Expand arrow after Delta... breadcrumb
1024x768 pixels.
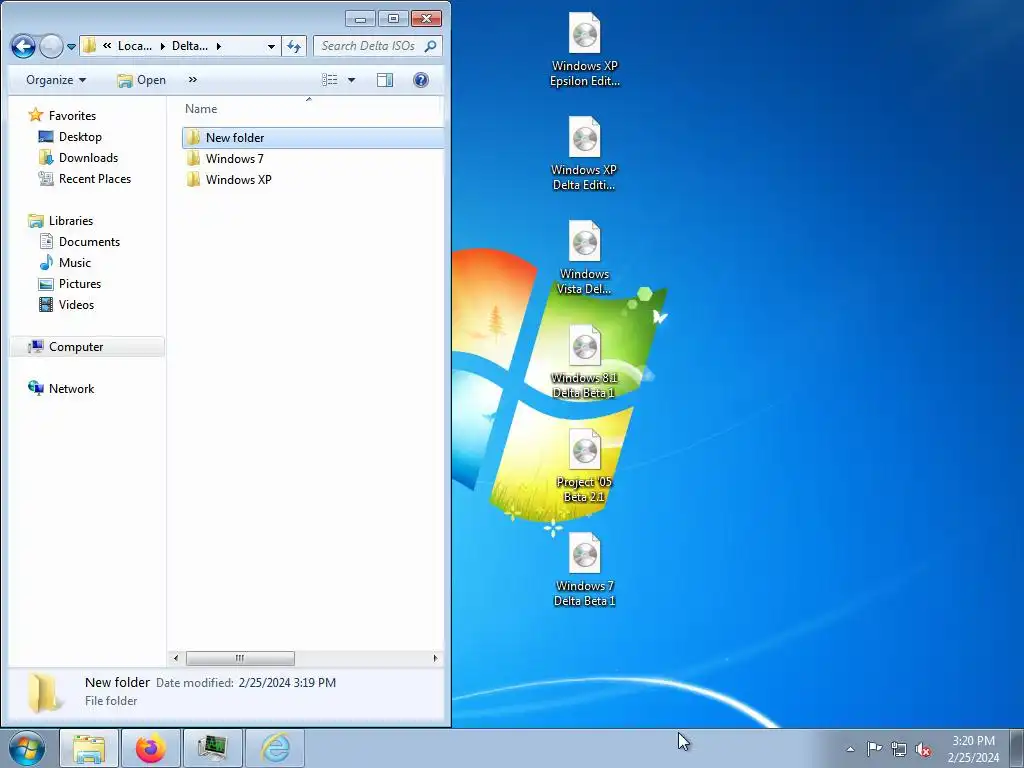(x=219, y=46)
